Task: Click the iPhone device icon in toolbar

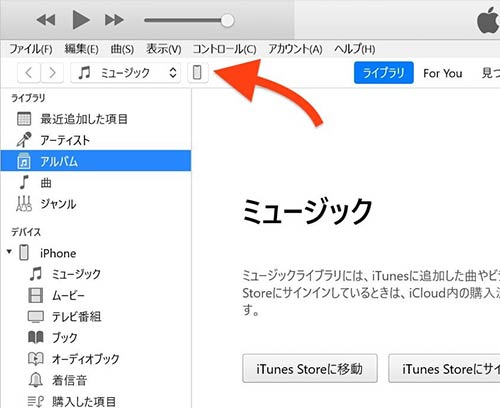Action: [x=197, y=72]
